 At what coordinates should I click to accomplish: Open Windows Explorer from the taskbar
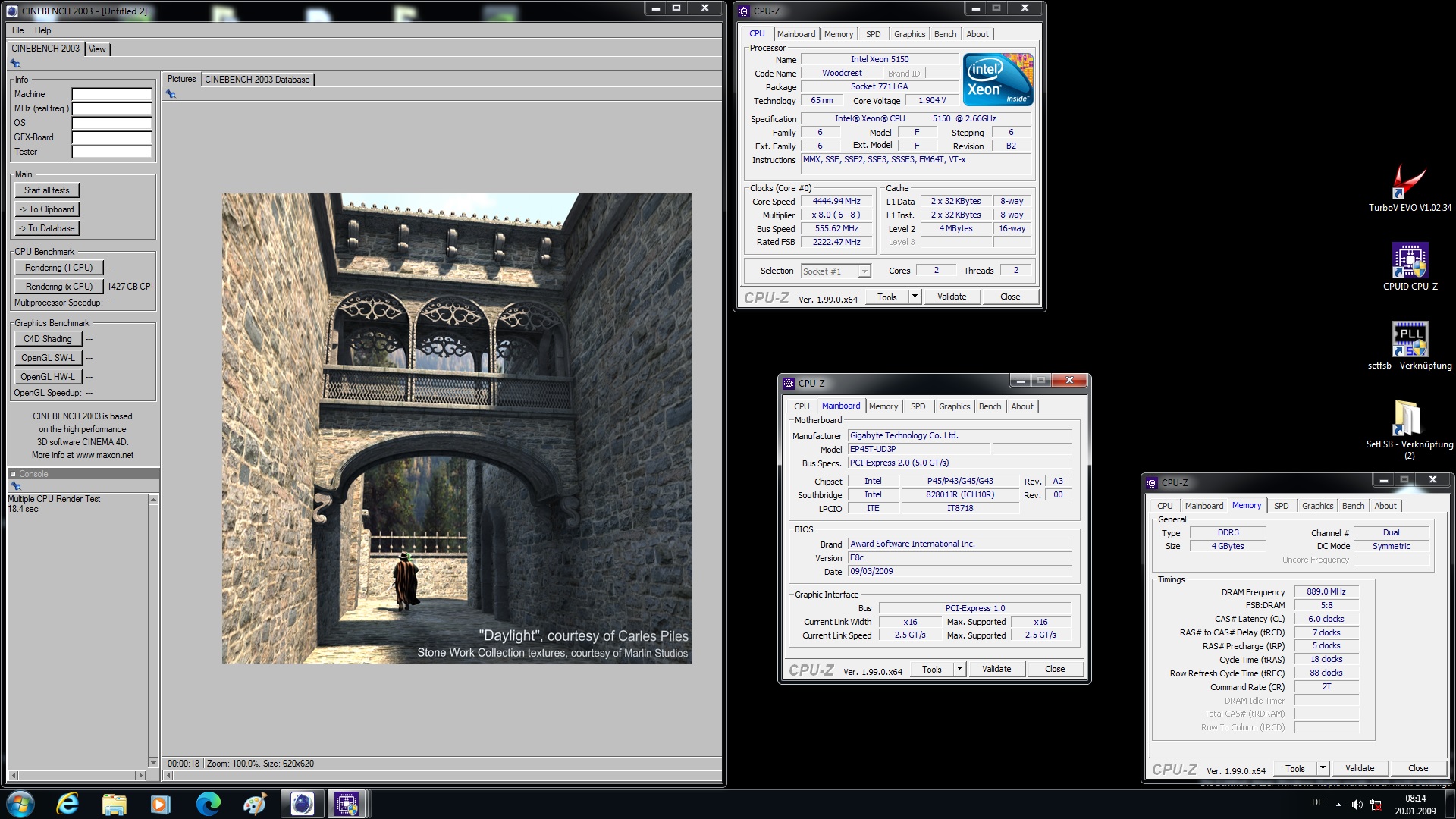coord(114,804)
